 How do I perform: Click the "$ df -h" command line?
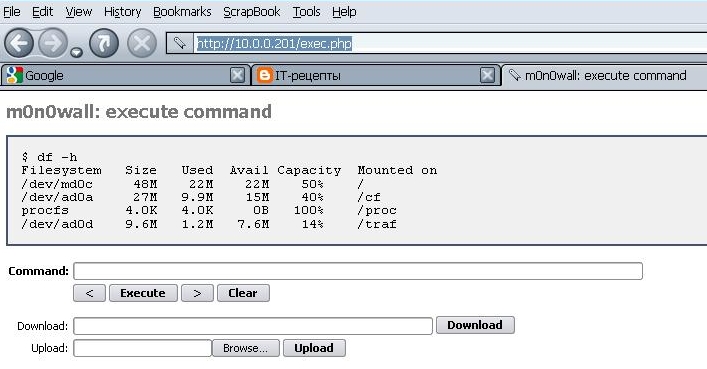tap(49, 157)
